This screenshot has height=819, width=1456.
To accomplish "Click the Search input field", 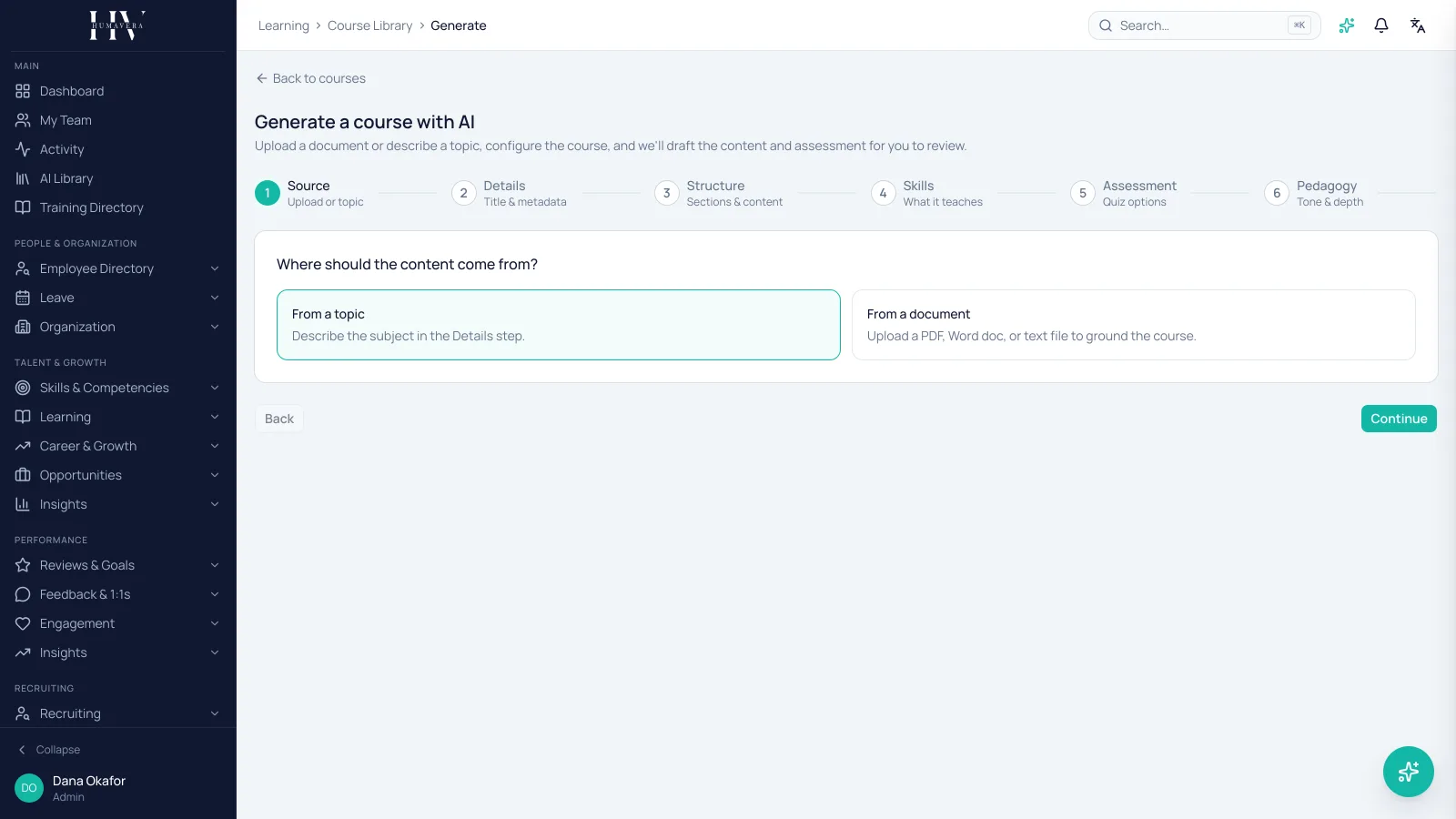I will click(1204, 25).
